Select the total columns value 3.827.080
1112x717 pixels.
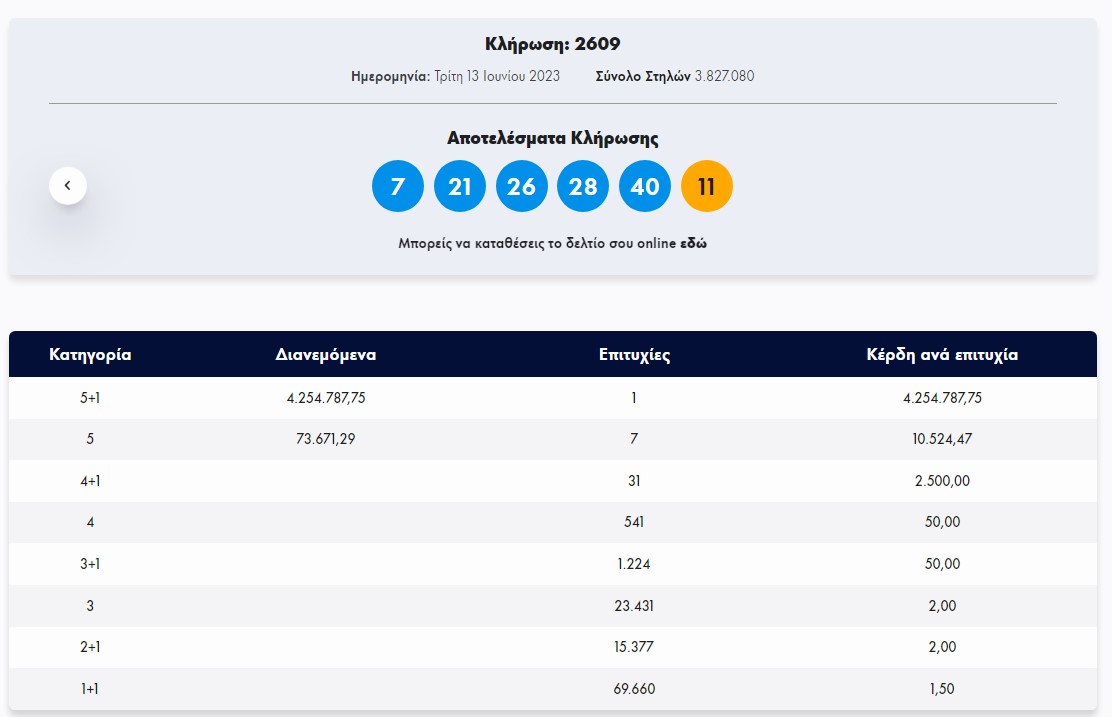coord(724,76)
